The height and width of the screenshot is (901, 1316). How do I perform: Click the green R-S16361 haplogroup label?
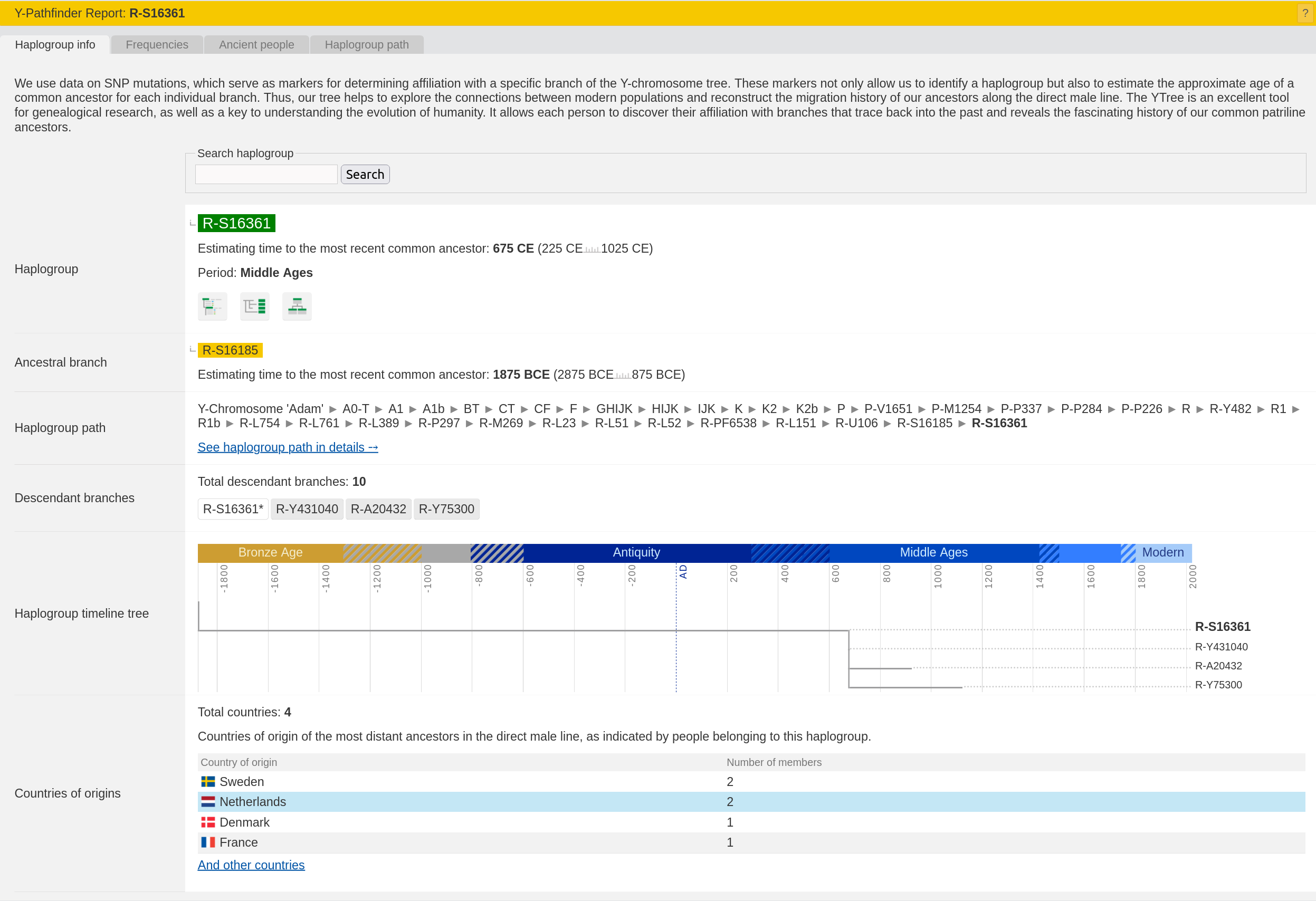pos(236,223)
